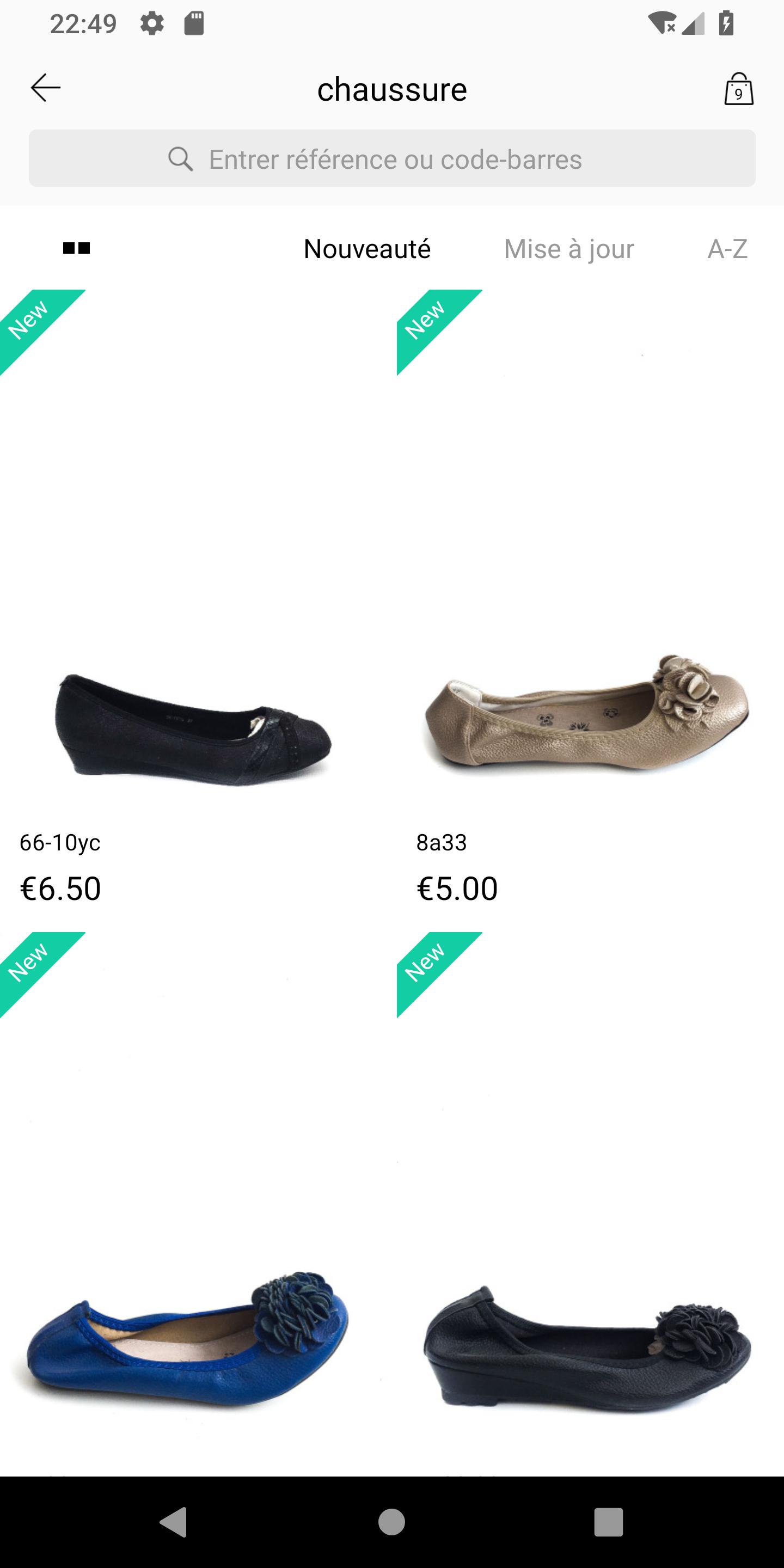This screenshot has height=1568, width=784.
Task: Sort products by A-Z tab
Action: [x=727, y=249]
